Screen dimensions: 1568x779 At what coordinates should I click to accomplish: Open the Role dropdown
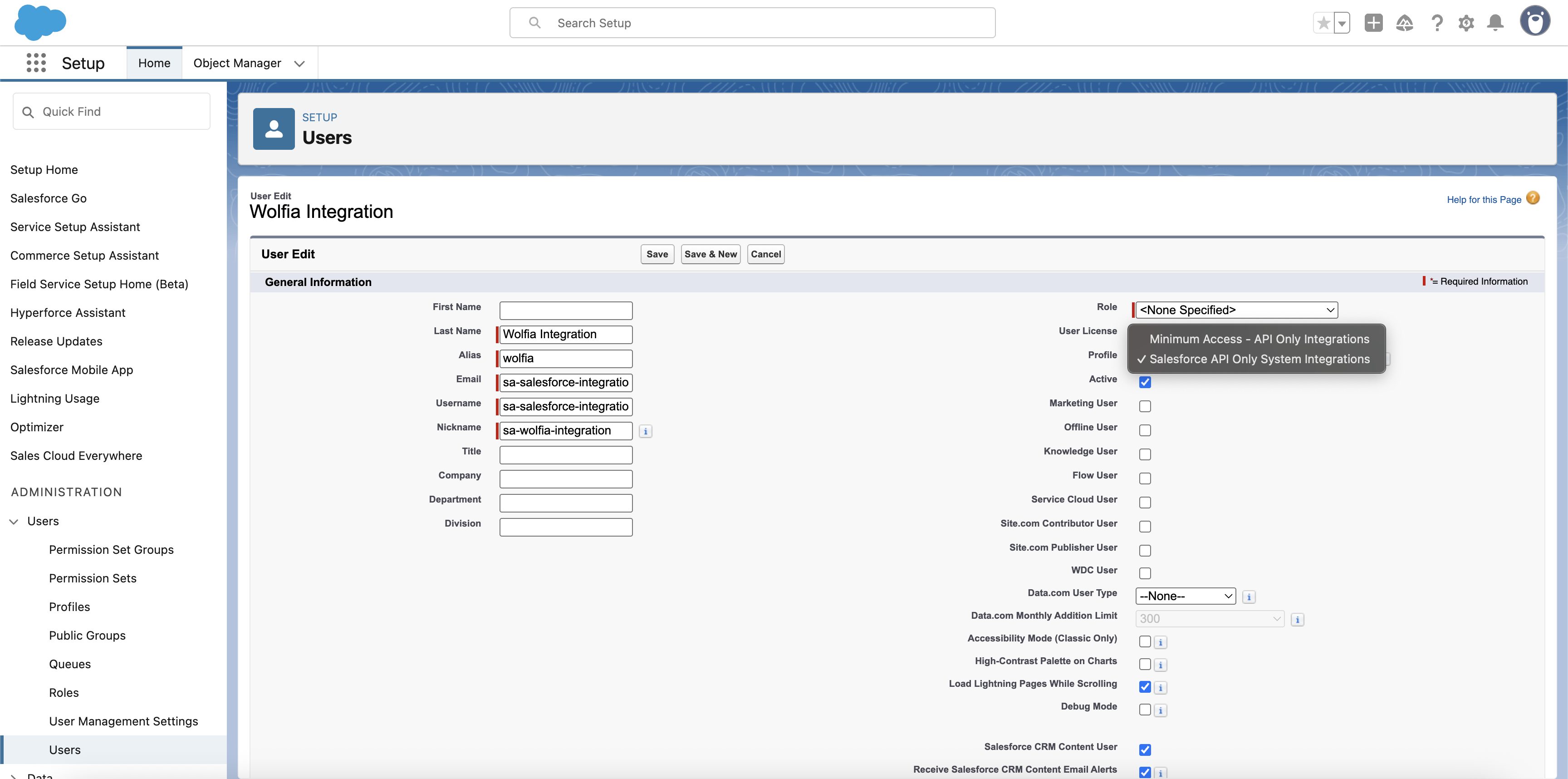click(x=1235, y=310)
